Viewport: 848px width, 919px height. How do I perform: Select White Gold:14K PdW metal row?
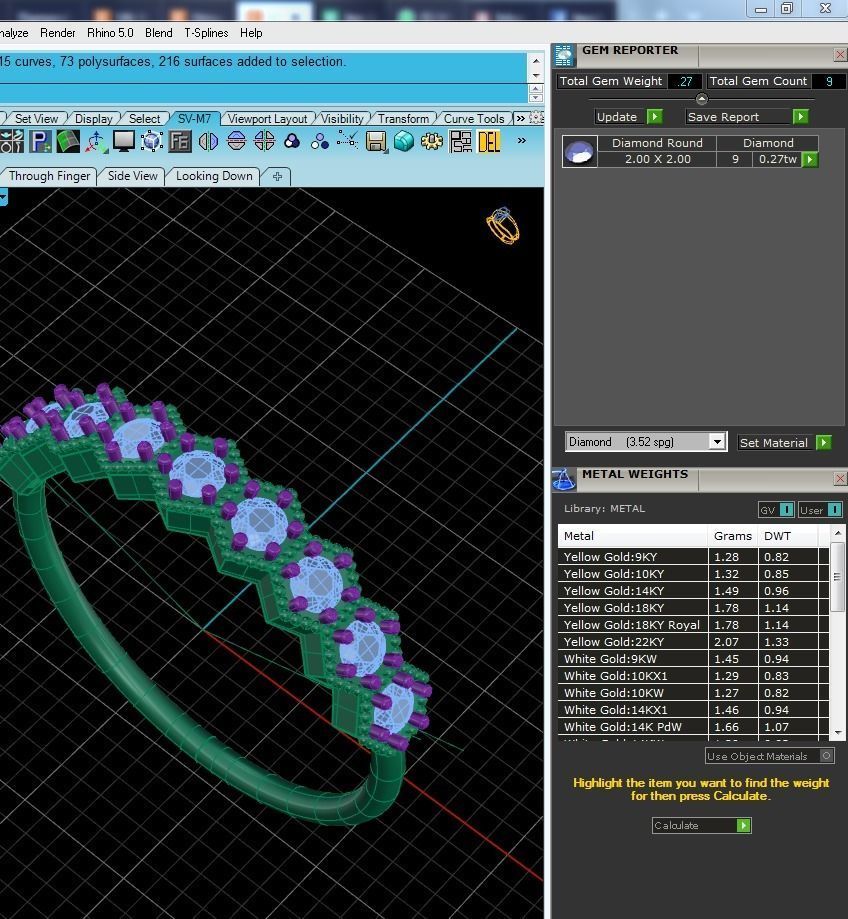click(x=693, y=727)
